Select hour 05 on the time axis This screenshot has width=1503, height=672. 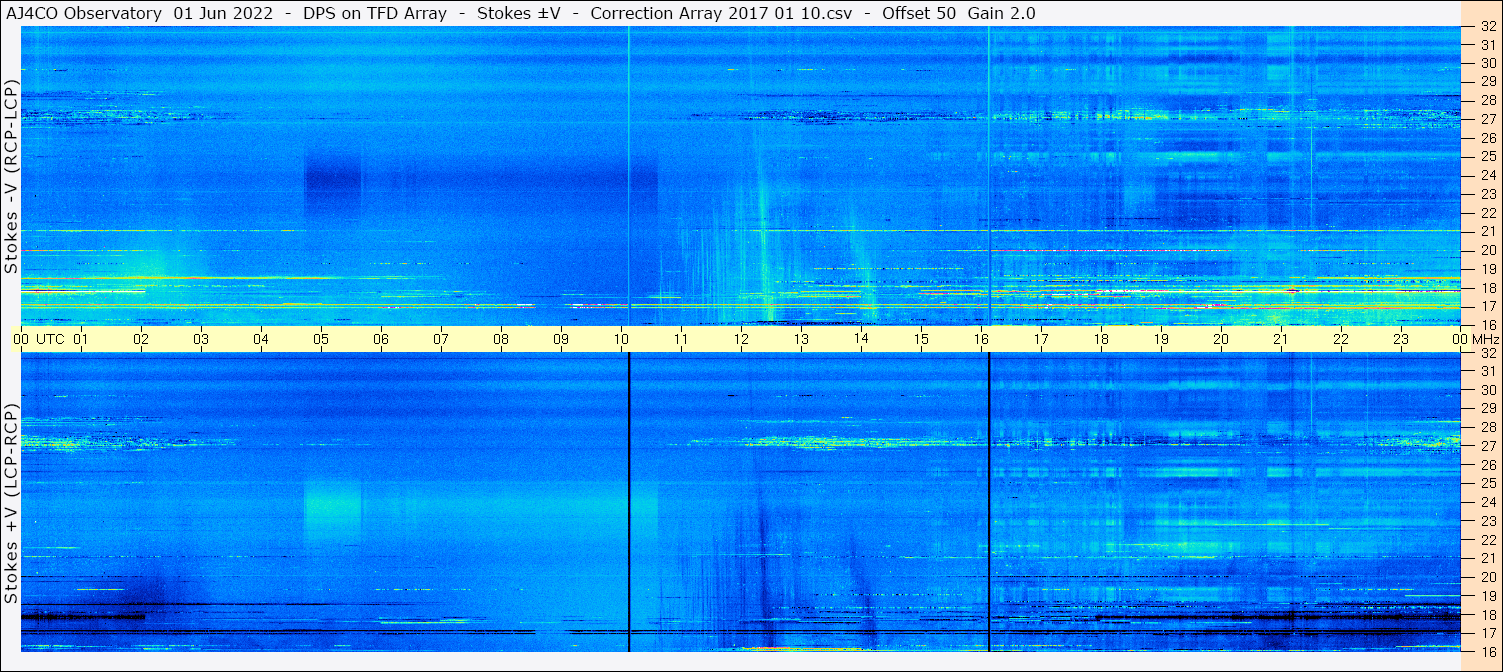point(321,339)
